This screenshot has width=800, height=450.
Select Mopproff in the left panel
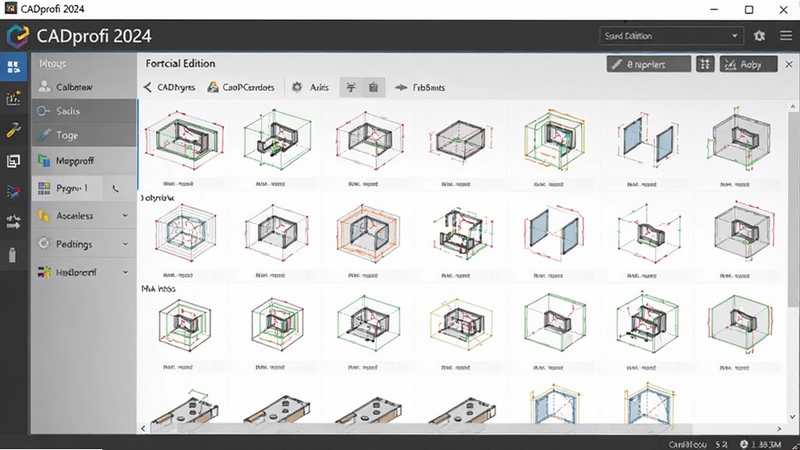(x=84, y=161)
